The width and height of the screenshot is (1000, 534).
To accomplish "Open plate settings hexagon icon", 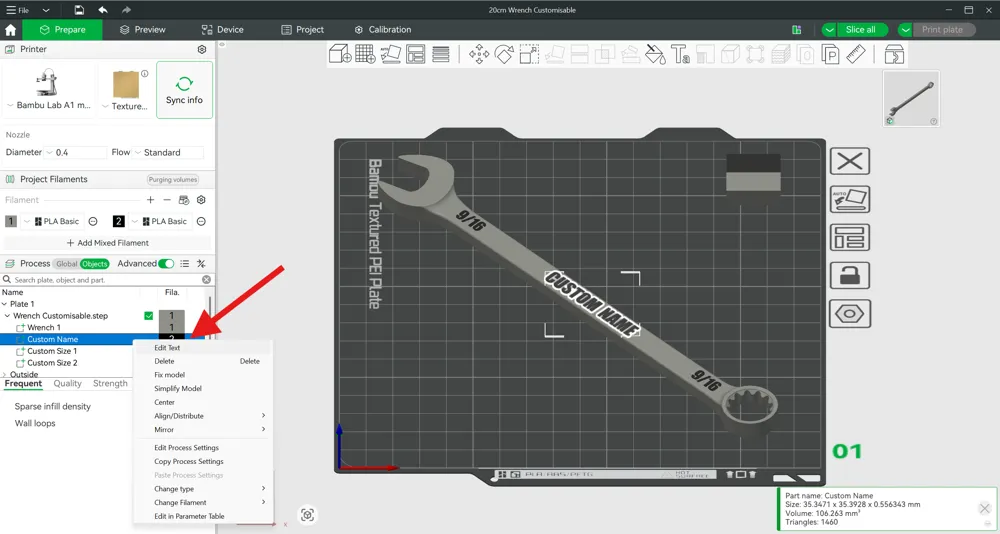I will (850, 314).
